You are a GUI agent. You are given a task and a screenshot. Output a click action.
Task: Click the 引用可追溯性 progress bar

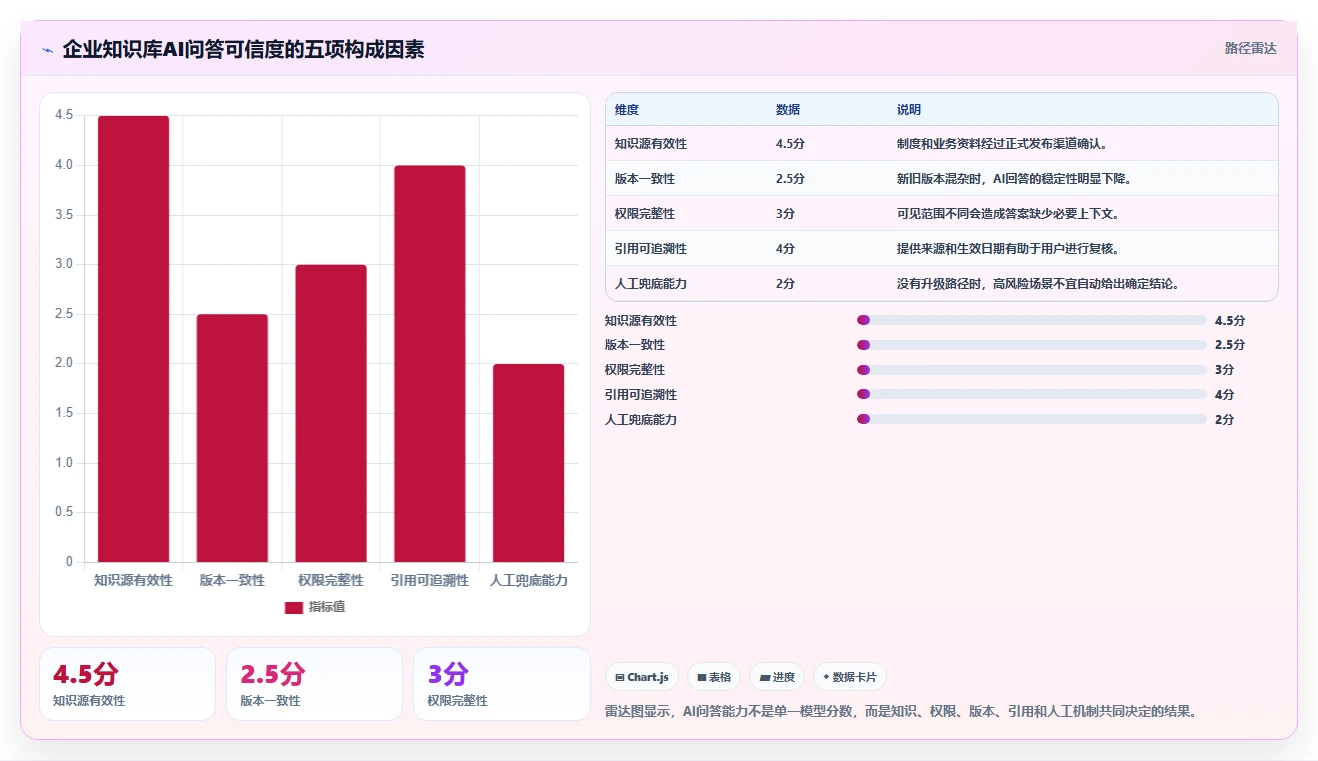click(1032, 394)
